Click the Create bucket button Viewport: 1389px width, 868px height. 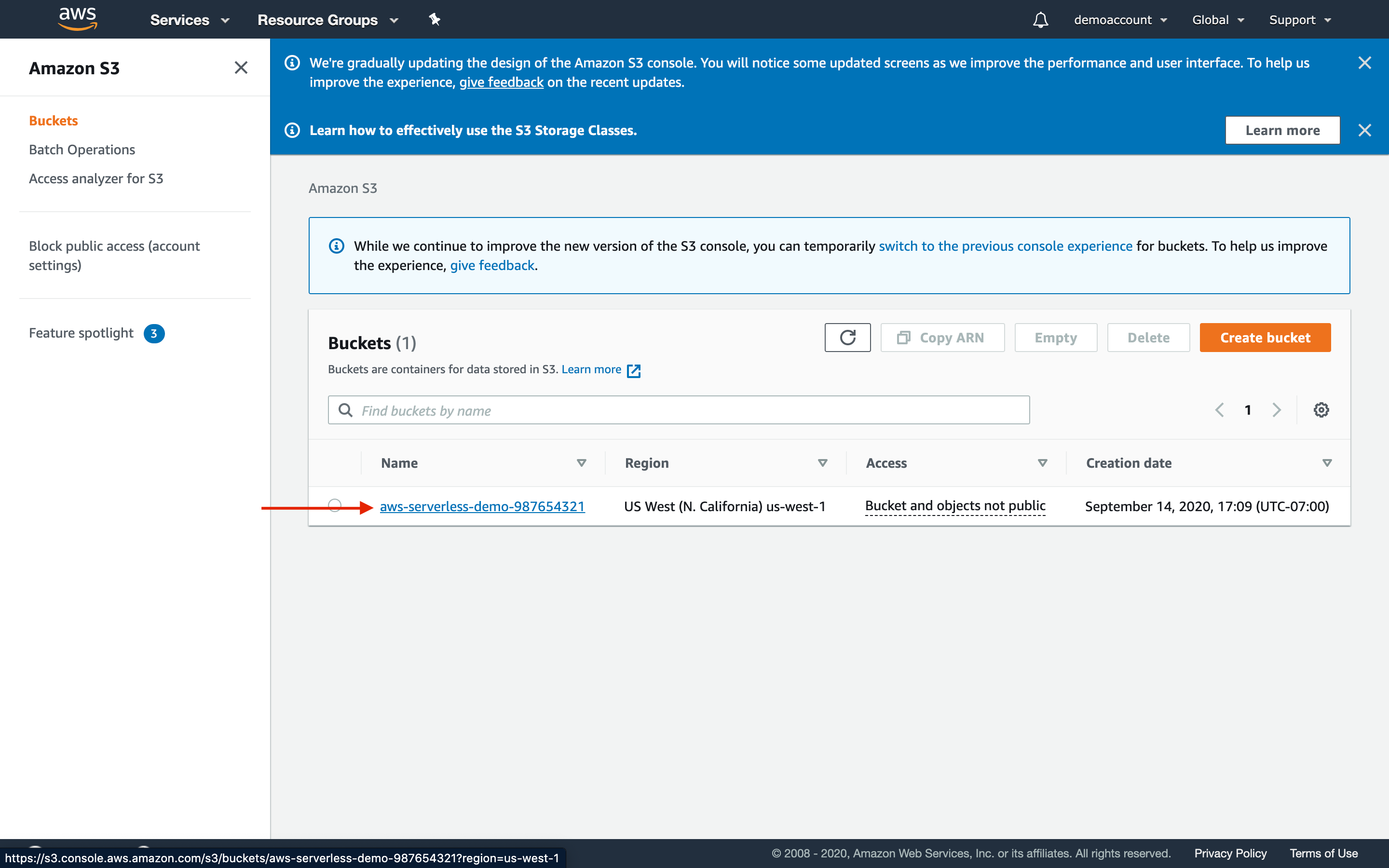coord(1265,338)
